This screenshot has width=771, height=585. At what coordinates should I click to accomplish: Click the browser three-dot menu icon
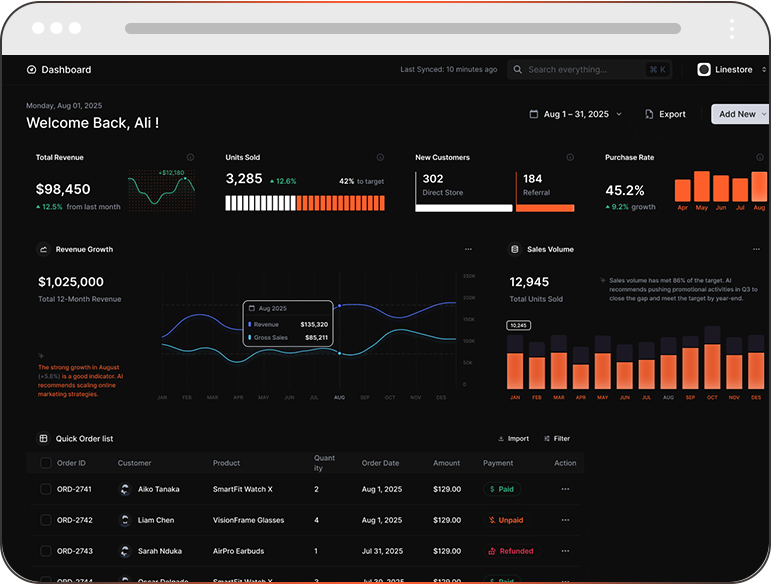[732, 29]
